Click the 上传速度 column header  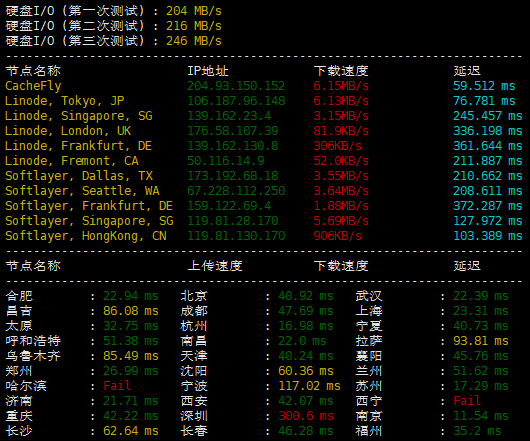215,266
